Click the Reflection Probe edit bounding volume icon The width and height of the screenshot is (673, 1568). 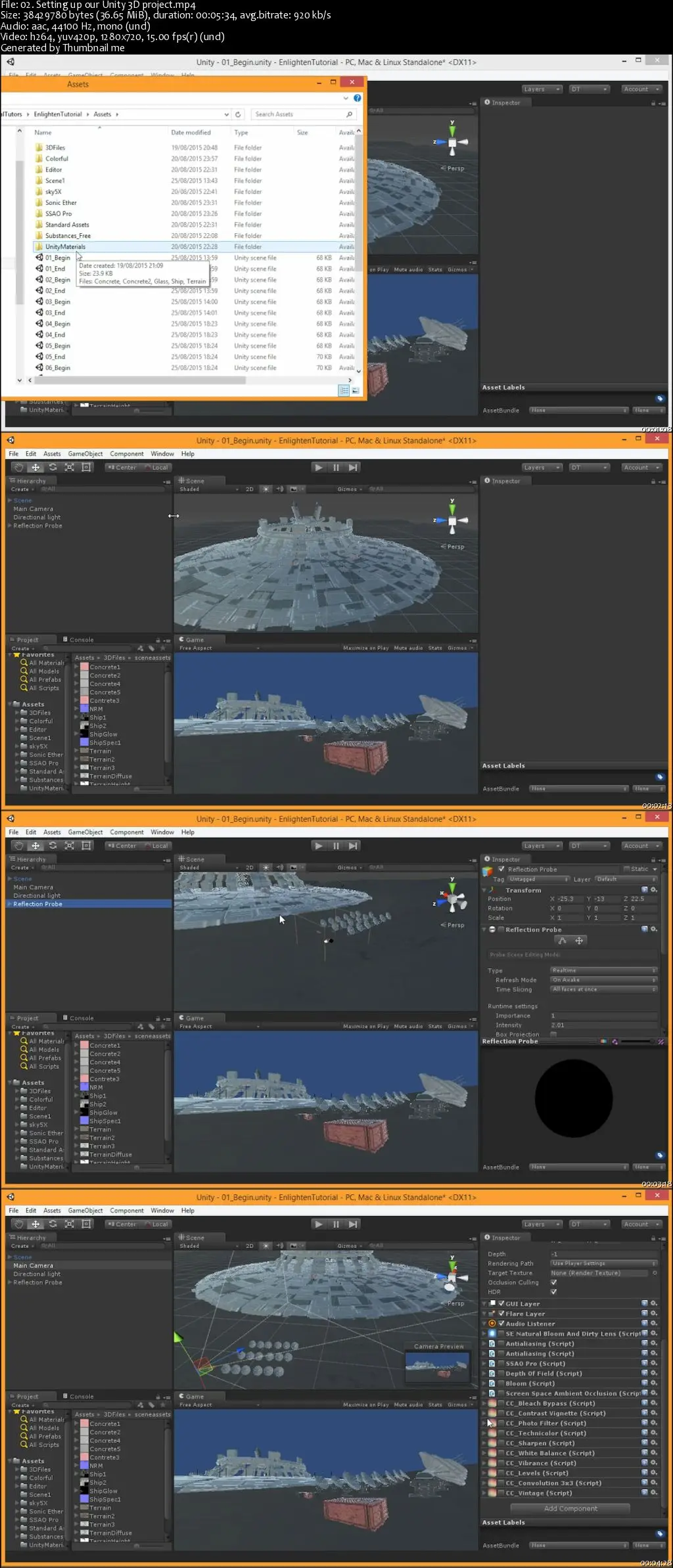[x=562, y=940]
